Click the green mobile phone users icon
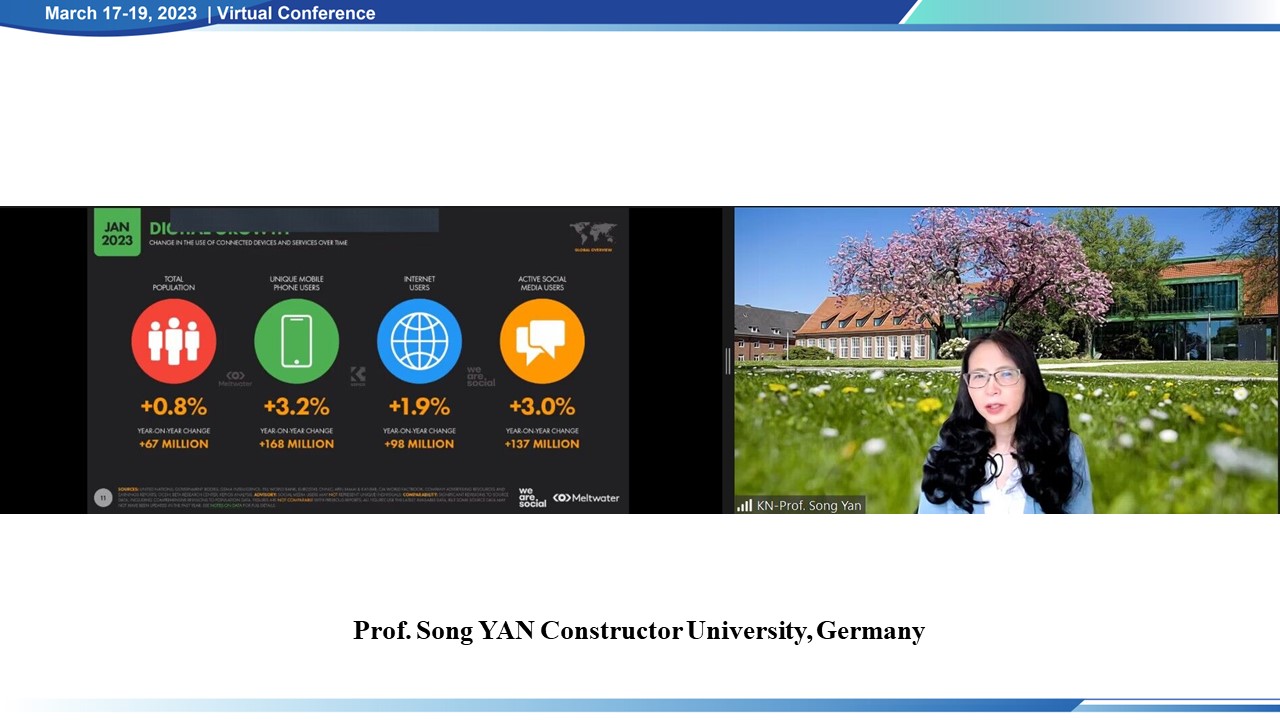This screenshot has width=1280, height=720. click(297, 341)
